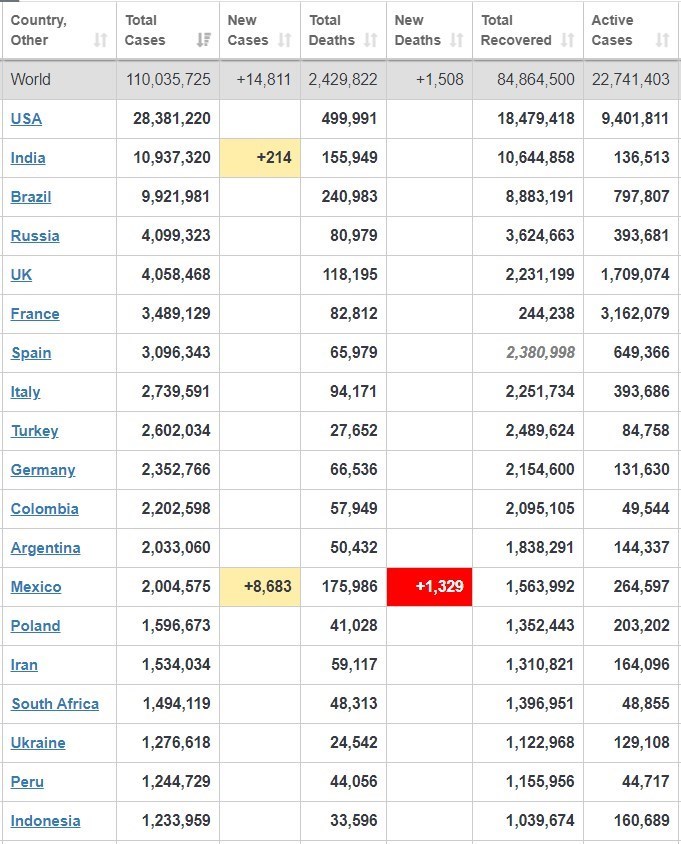Open the South Africa link
681x844 pixels.
tap(55, 704)
